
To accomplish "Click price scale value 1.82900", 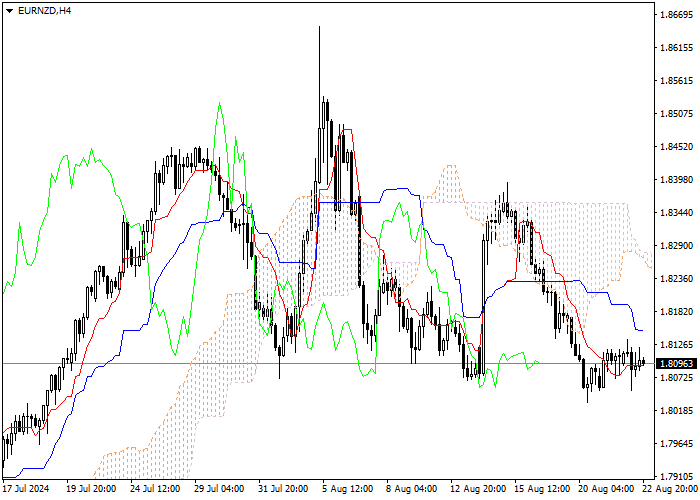I will [676, 246].
